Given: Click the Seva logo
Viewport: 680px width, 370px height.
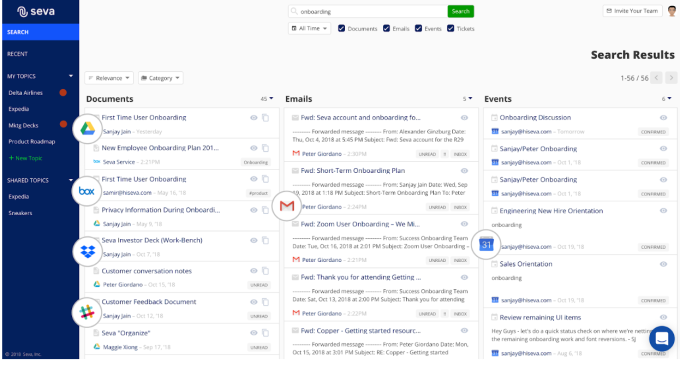Looking at the screenshot, I should pos(36,12).
